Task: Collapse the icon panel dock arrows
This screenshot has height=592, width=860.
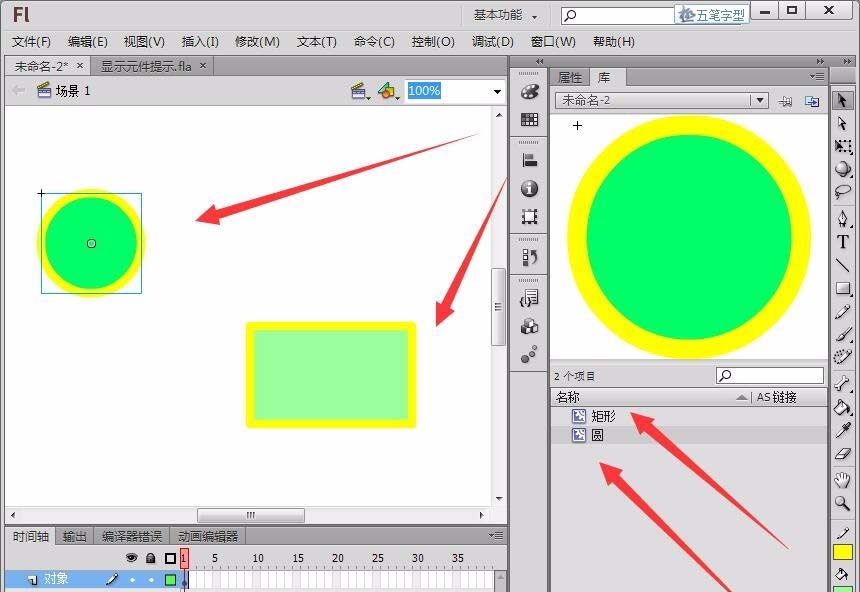Action: point(539,61)
